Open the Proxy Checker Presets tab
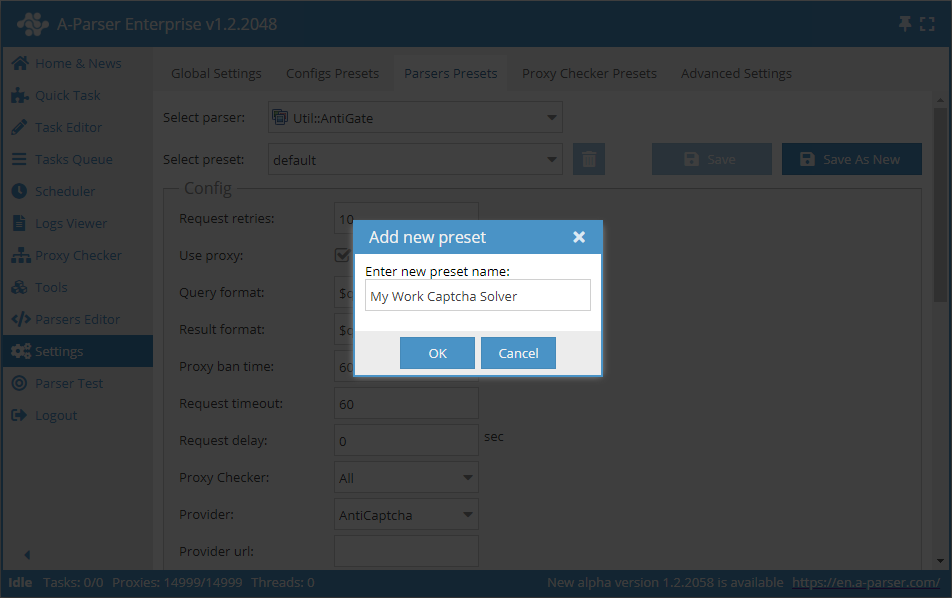The image size is (952, 598). click(x=589, y=73)
